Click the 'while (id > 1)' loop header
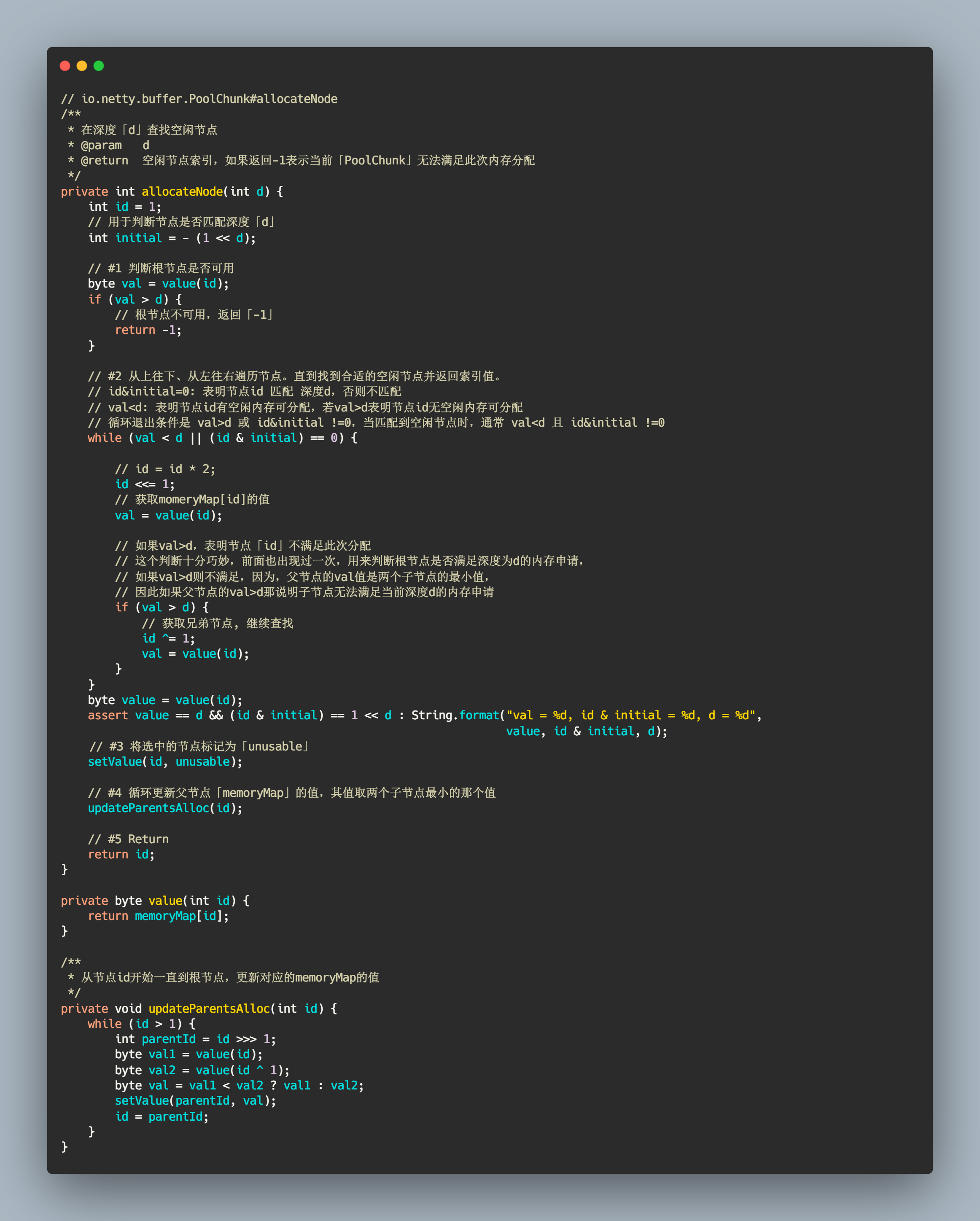Screen dimensions: 980x1221 point(142,1024)
